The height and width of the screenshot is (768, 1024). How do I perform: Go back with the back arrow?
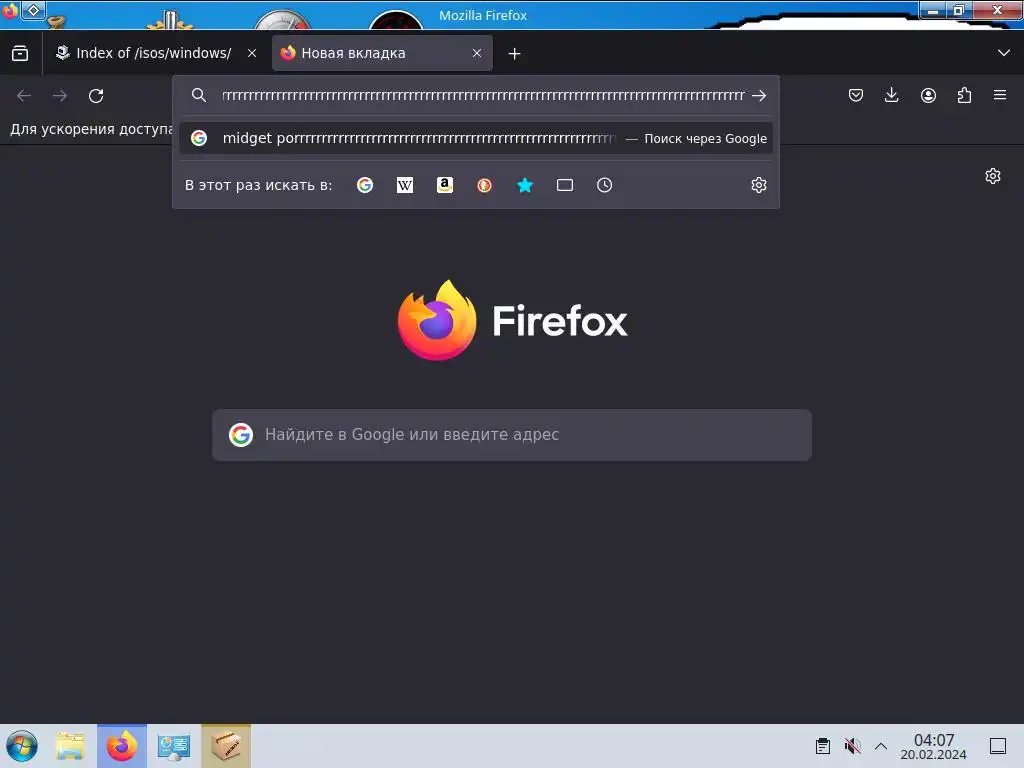(x=24, y=96)
